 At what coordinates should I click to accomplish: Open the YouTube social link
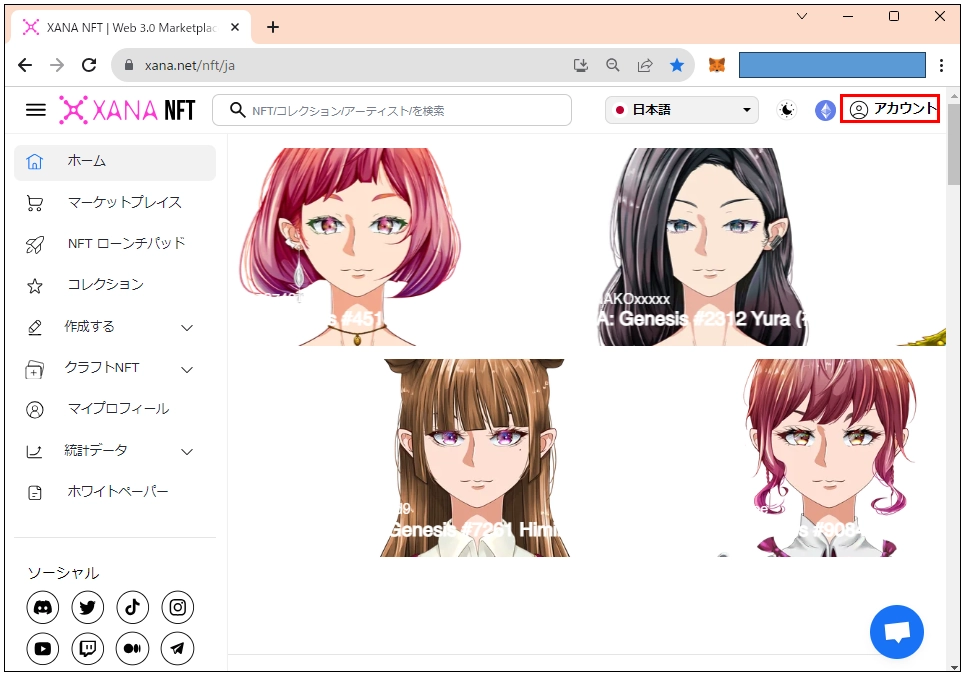tap(42, 648)
